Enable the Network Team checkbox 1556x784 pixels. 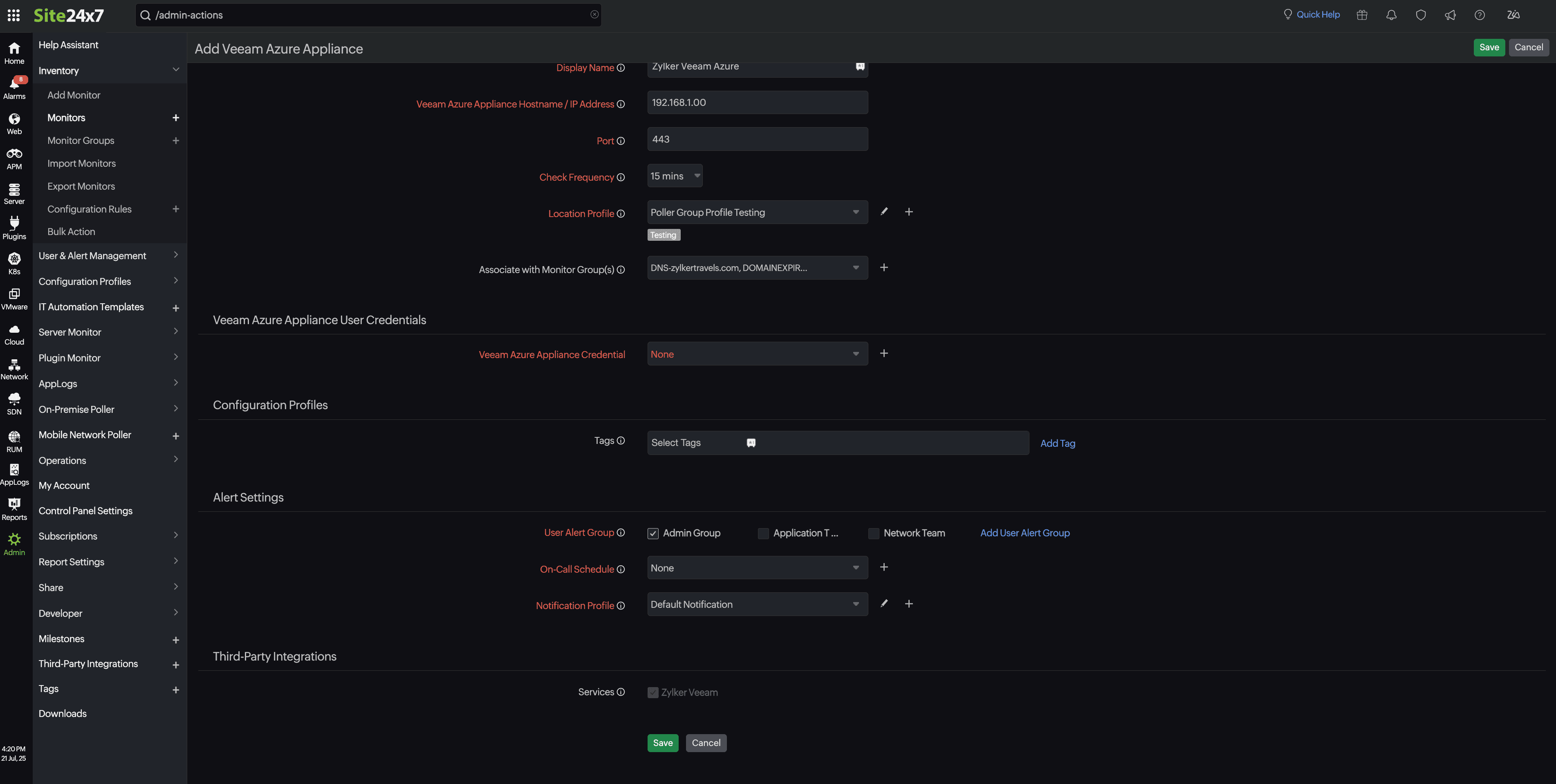coord(873,533)
